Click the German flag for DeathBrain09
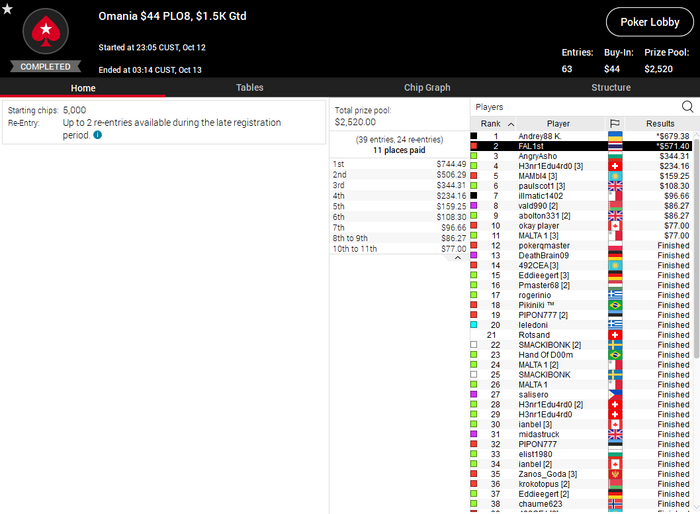Viewport: 700px width, 514px height. point(615,255)
